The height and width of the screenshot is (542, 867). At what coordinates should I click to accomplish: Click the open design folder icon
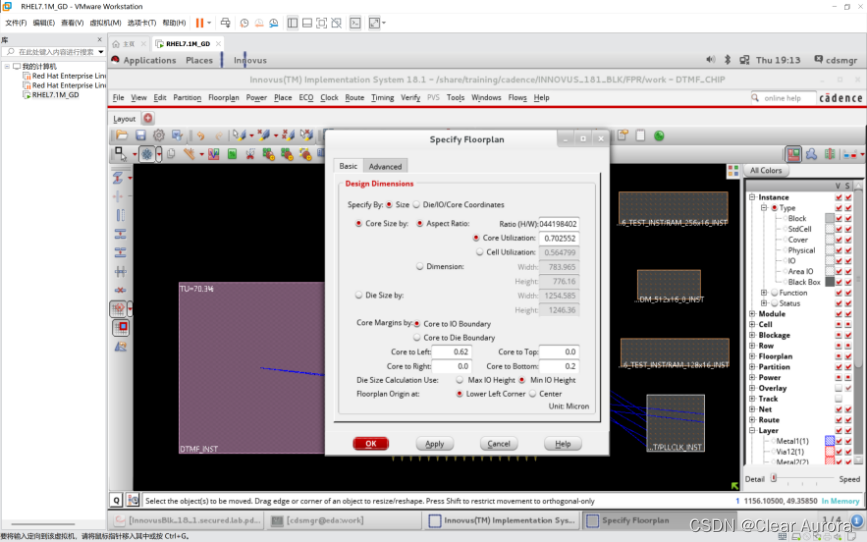tap(122, 136)
